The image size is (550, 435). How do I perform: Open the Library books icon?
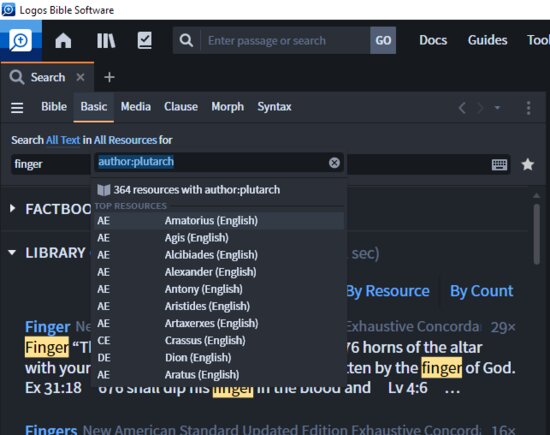pos(106,41)
